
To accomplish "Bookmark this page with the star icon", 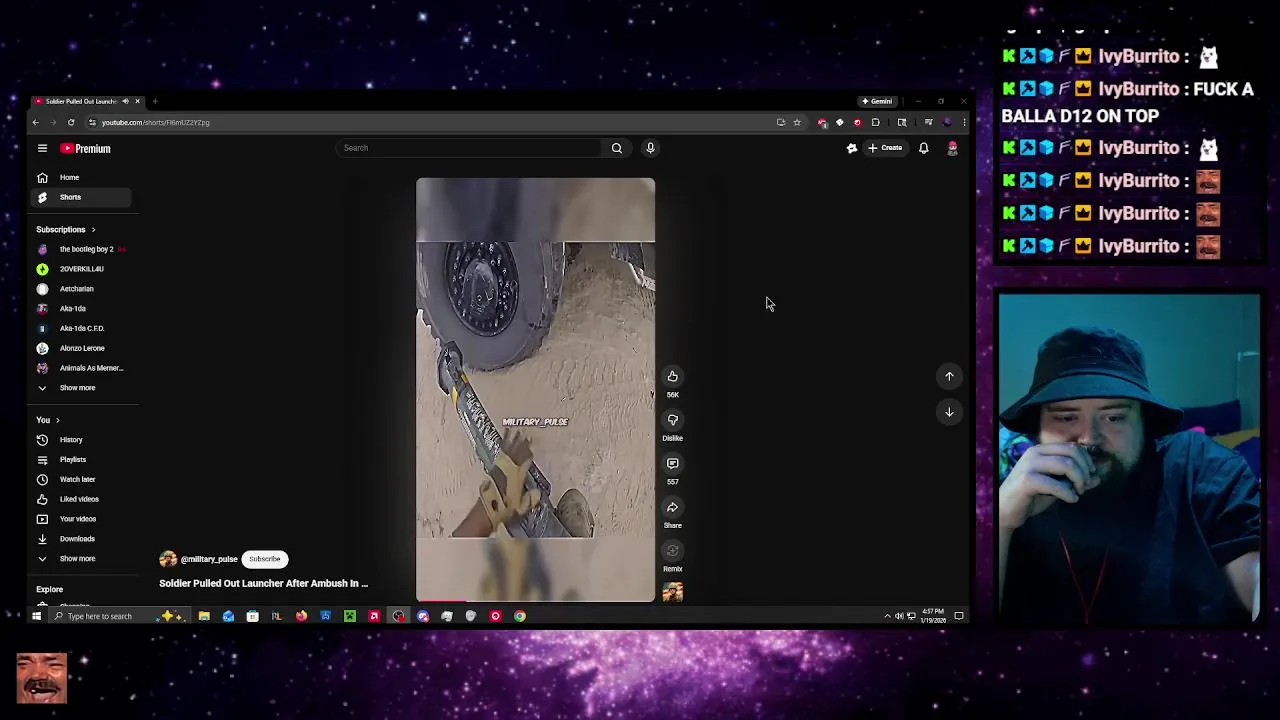I will (797, 122).
